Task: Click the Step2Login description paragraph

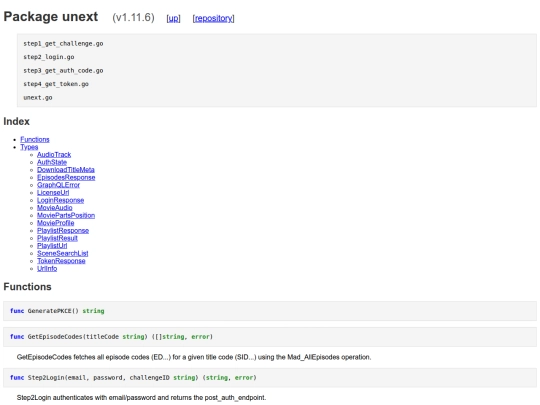Action: [142, 398]
